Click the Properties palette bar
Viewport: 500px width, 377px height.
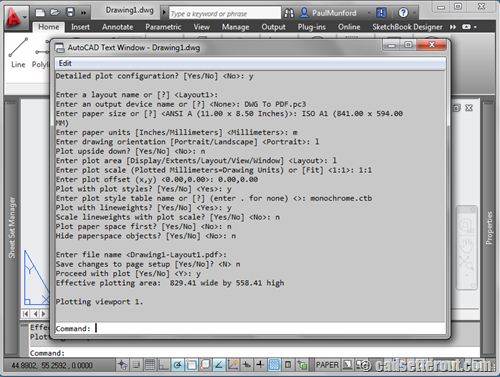(489, 228)
